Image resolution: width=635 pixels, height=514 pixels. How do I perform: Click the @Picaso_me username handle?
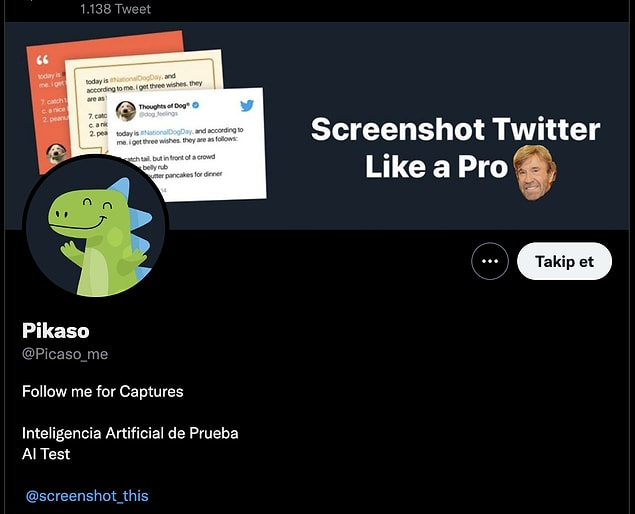pos(65,354)
